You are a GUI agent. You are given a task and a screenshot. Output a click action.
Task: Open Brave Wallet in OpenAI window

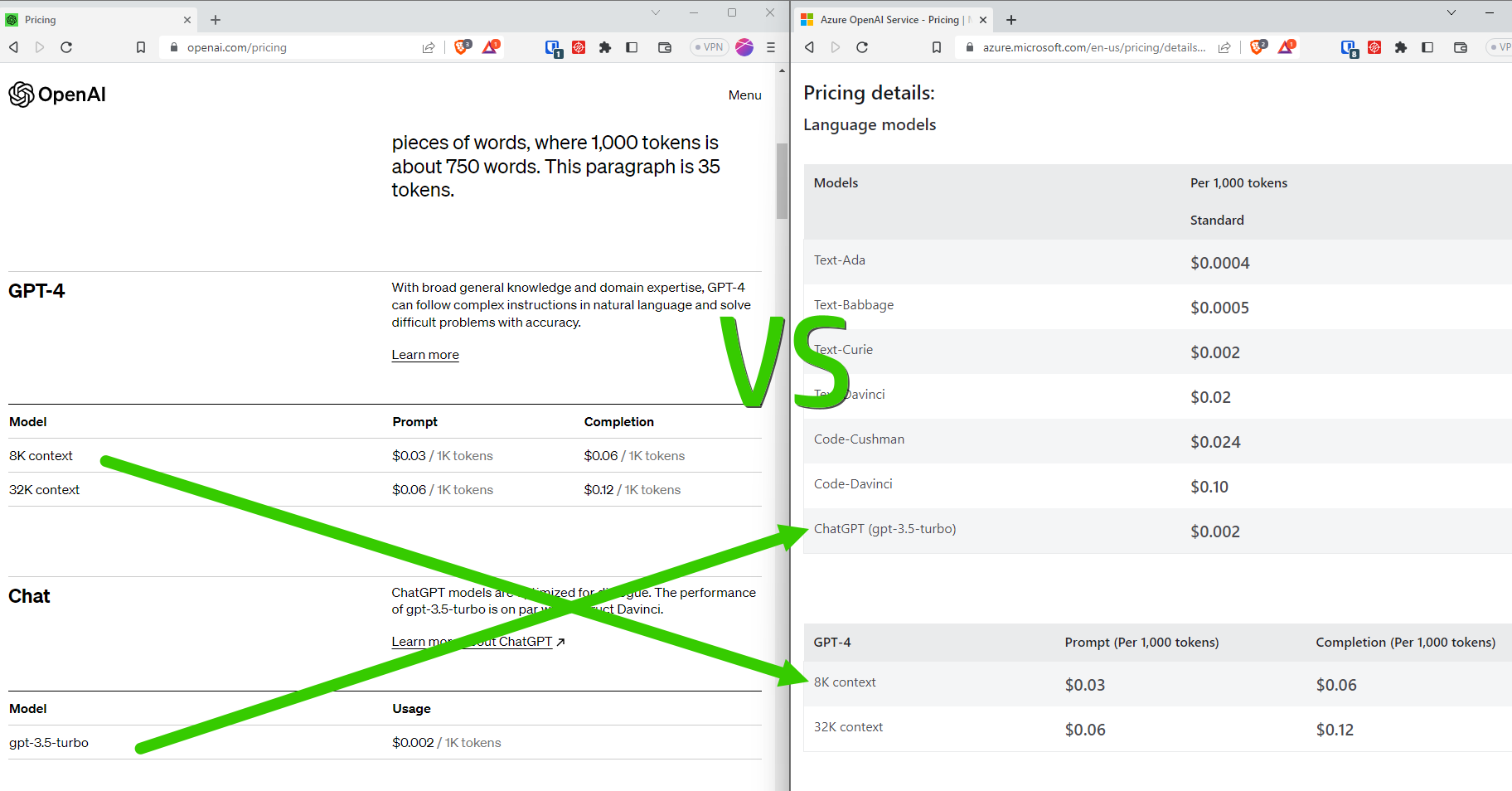[x=665, y=47]
